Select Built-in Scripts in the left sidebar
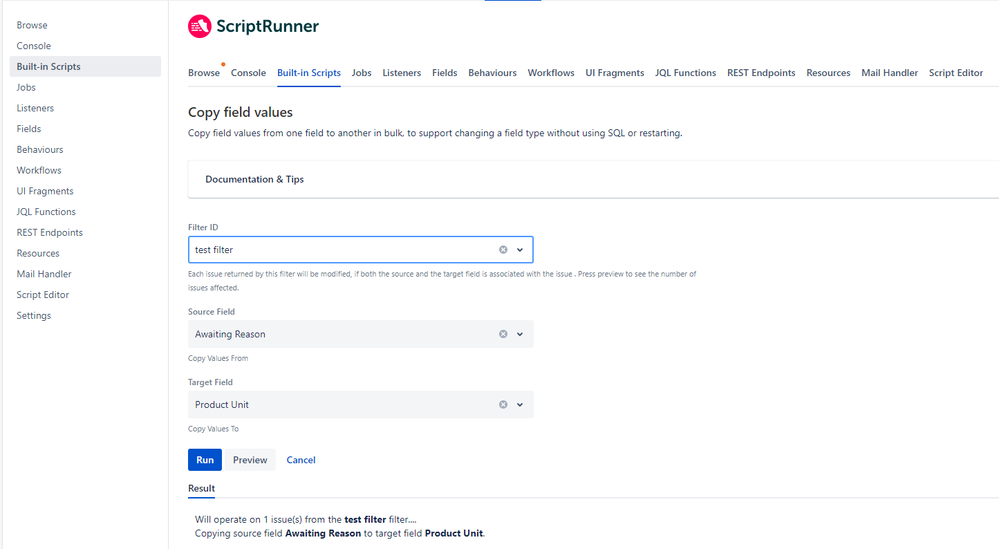999x549 pixels. [85, 66]
